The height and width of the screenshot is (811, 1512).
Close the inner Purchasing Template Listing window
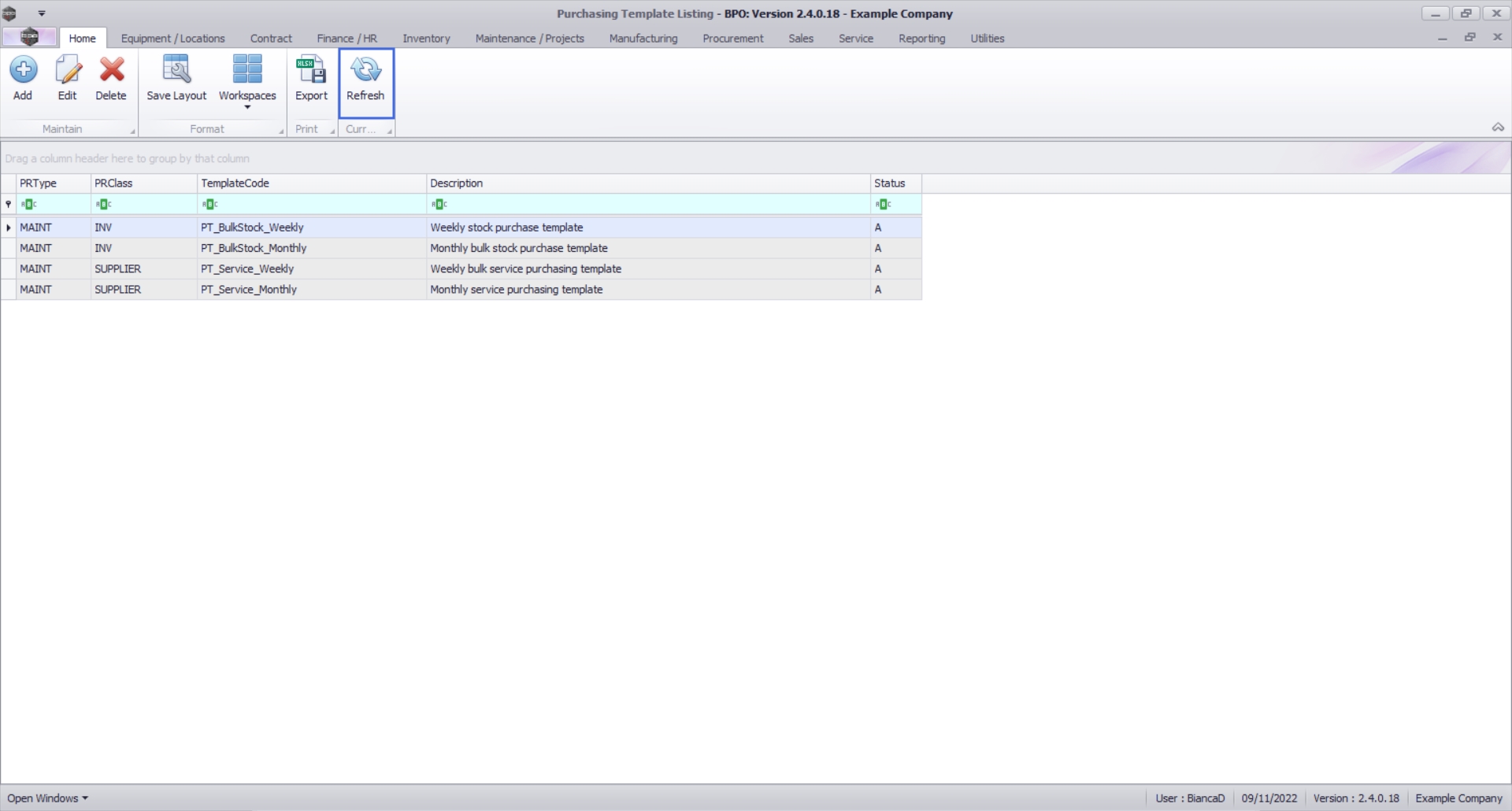click(x=1497, y=38)
